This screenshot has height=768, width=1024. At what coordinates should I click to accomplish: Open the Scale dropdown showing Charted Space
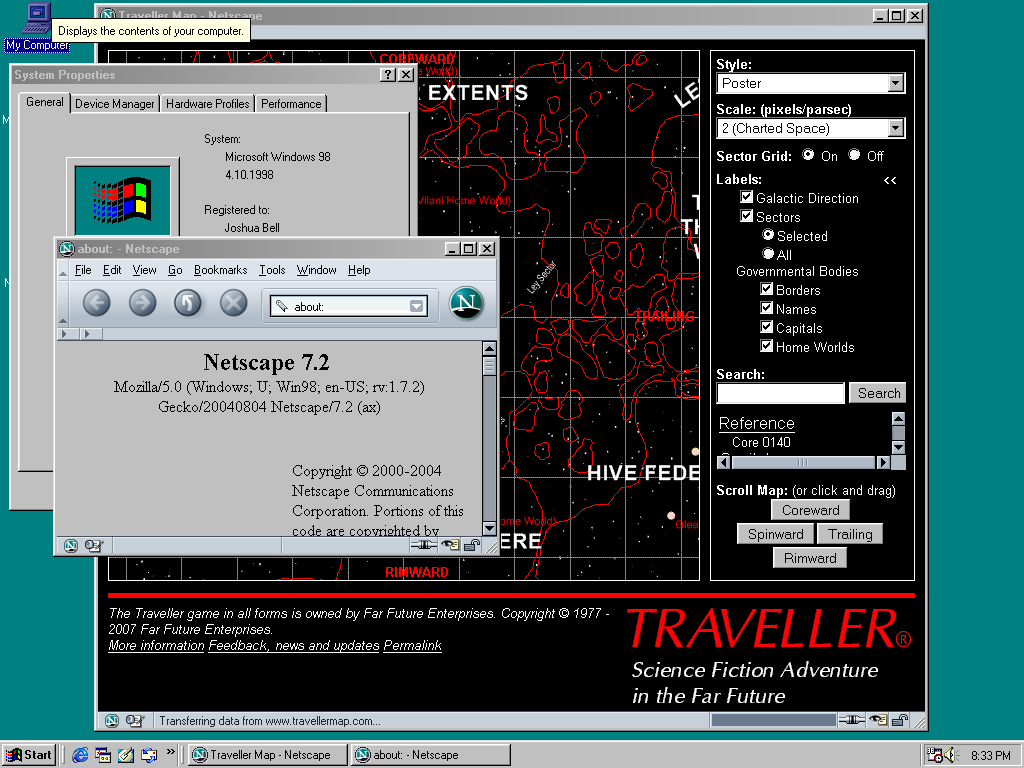[810, 128]
